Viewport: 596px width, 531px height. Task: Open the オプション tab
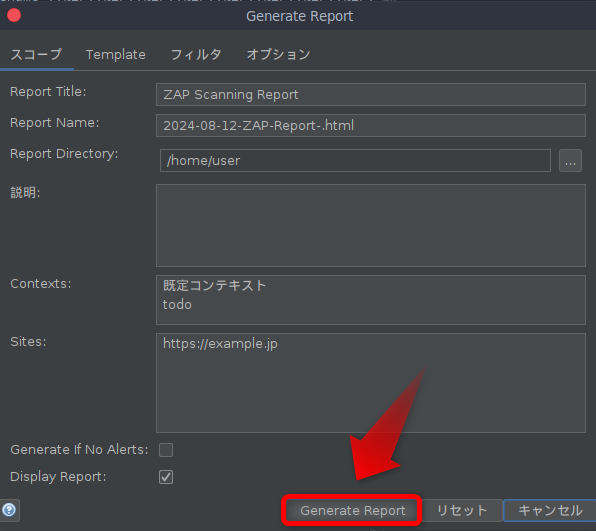point(278,54)
